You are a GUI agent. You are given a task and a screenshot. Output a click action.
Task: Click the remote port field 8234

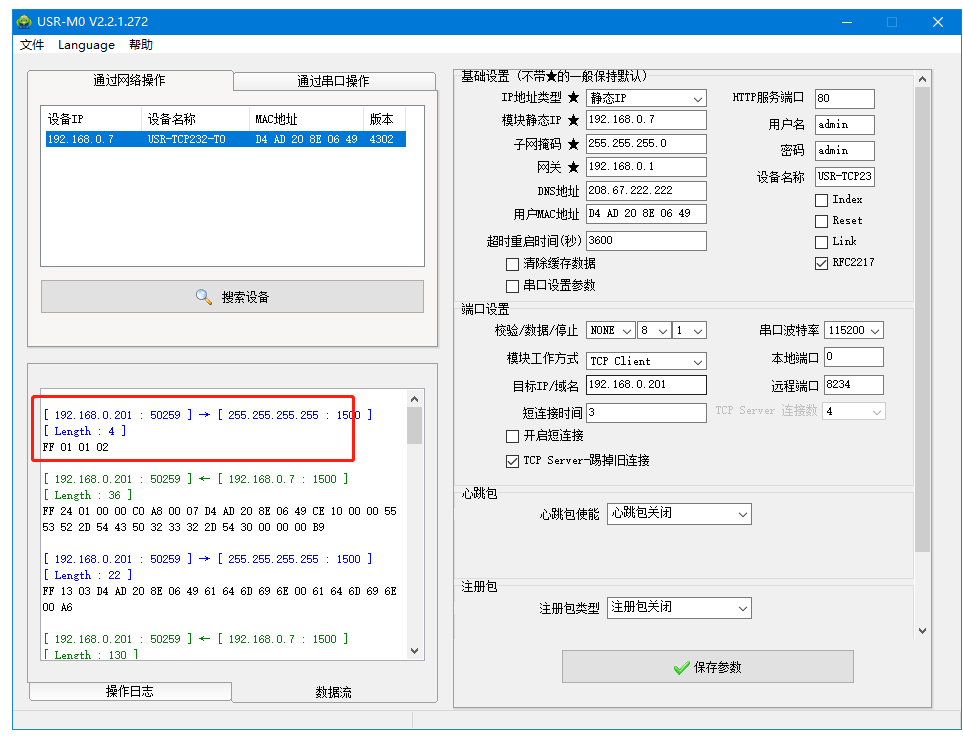(x=853, y=385)
